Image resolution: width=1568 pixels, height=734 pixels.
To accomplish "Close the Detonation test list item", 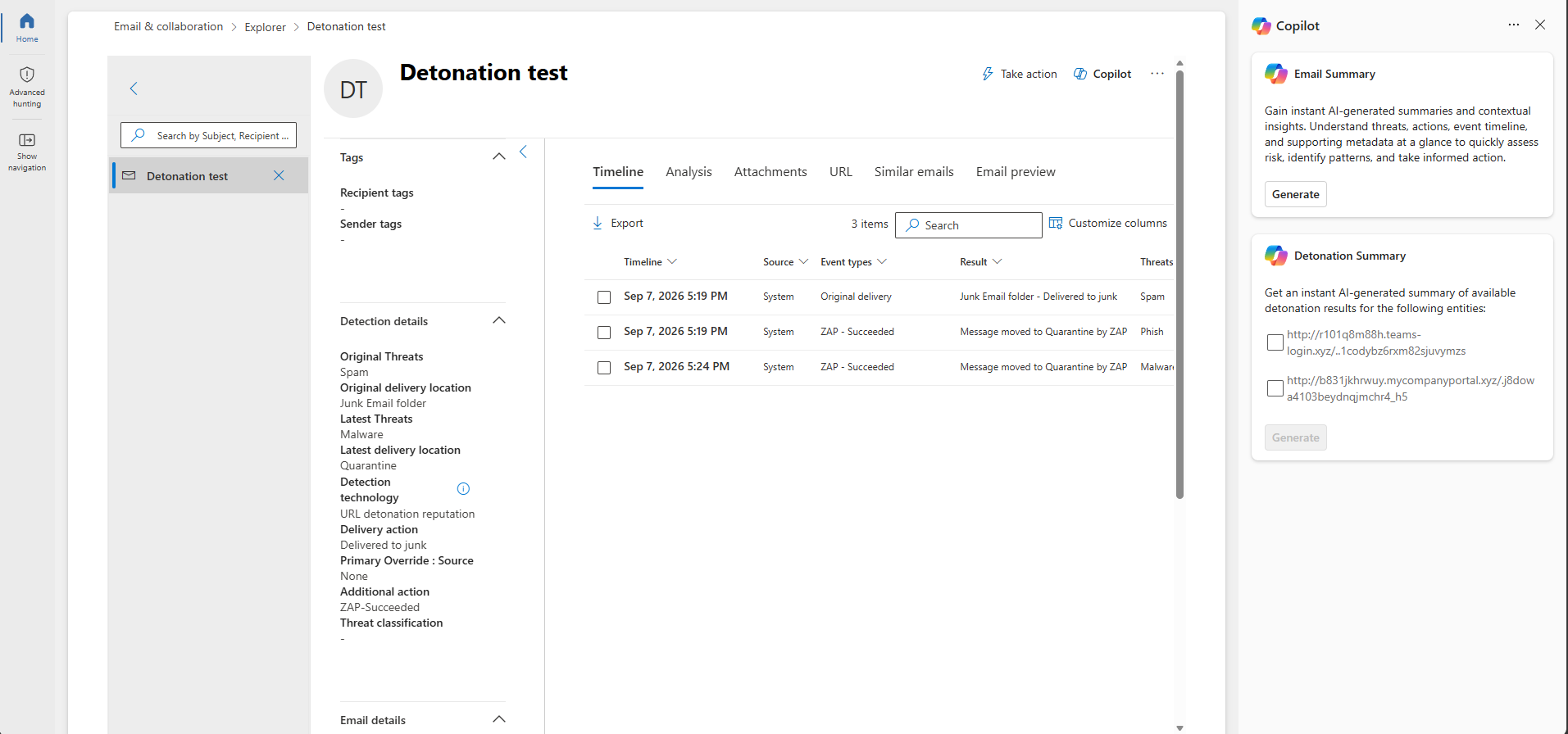I will pyautogui.click(x=279, y=175).
